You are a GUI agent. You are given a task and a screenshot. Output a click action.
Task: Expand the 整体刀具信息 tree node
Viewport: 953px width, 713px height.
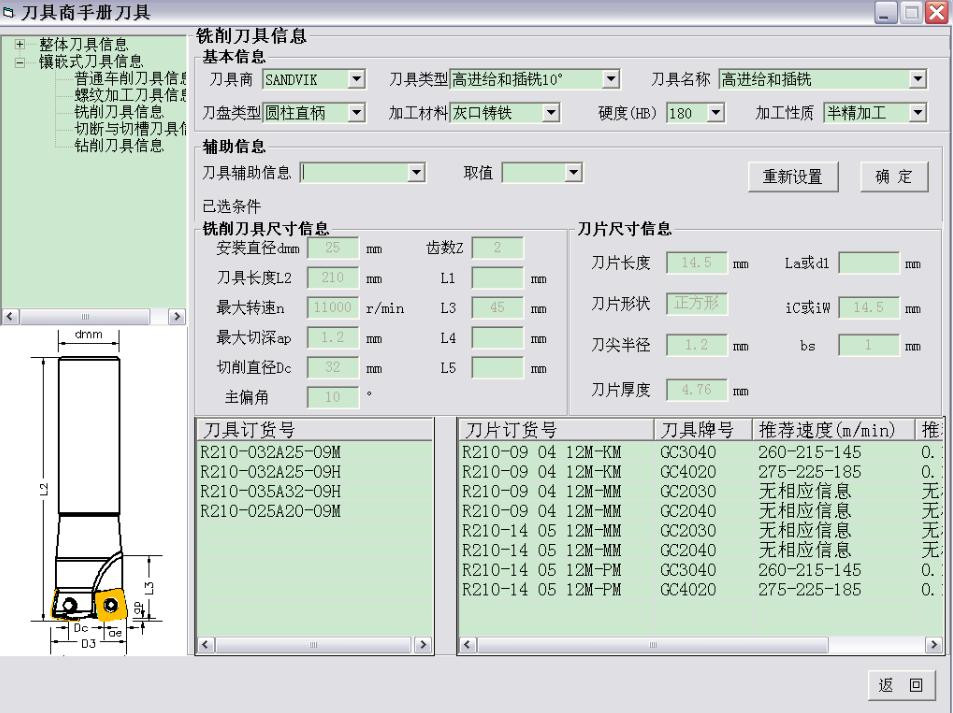pos(20,45)
